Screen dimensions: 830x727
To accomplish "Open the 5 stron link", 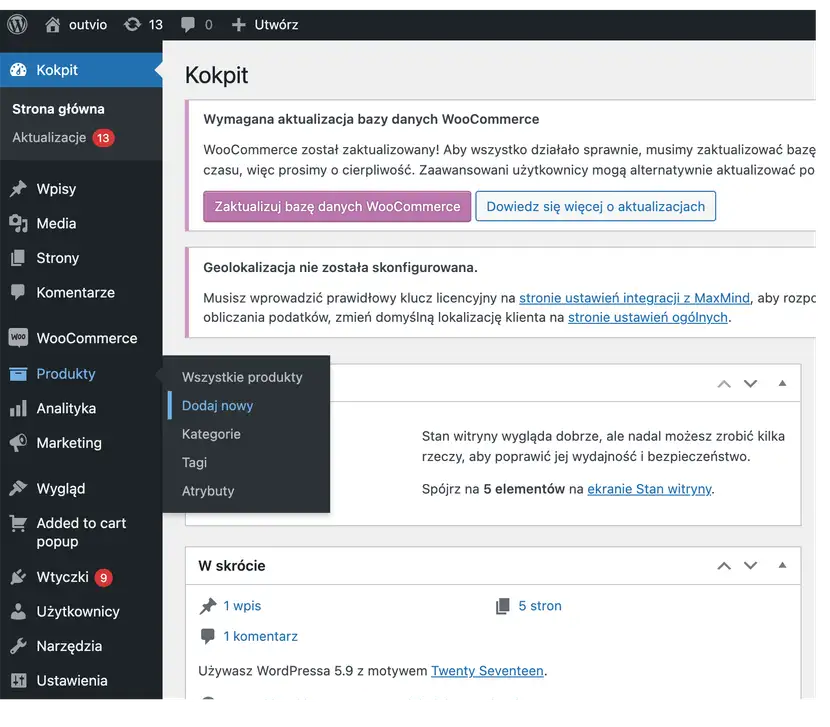I will pos(540,606).
